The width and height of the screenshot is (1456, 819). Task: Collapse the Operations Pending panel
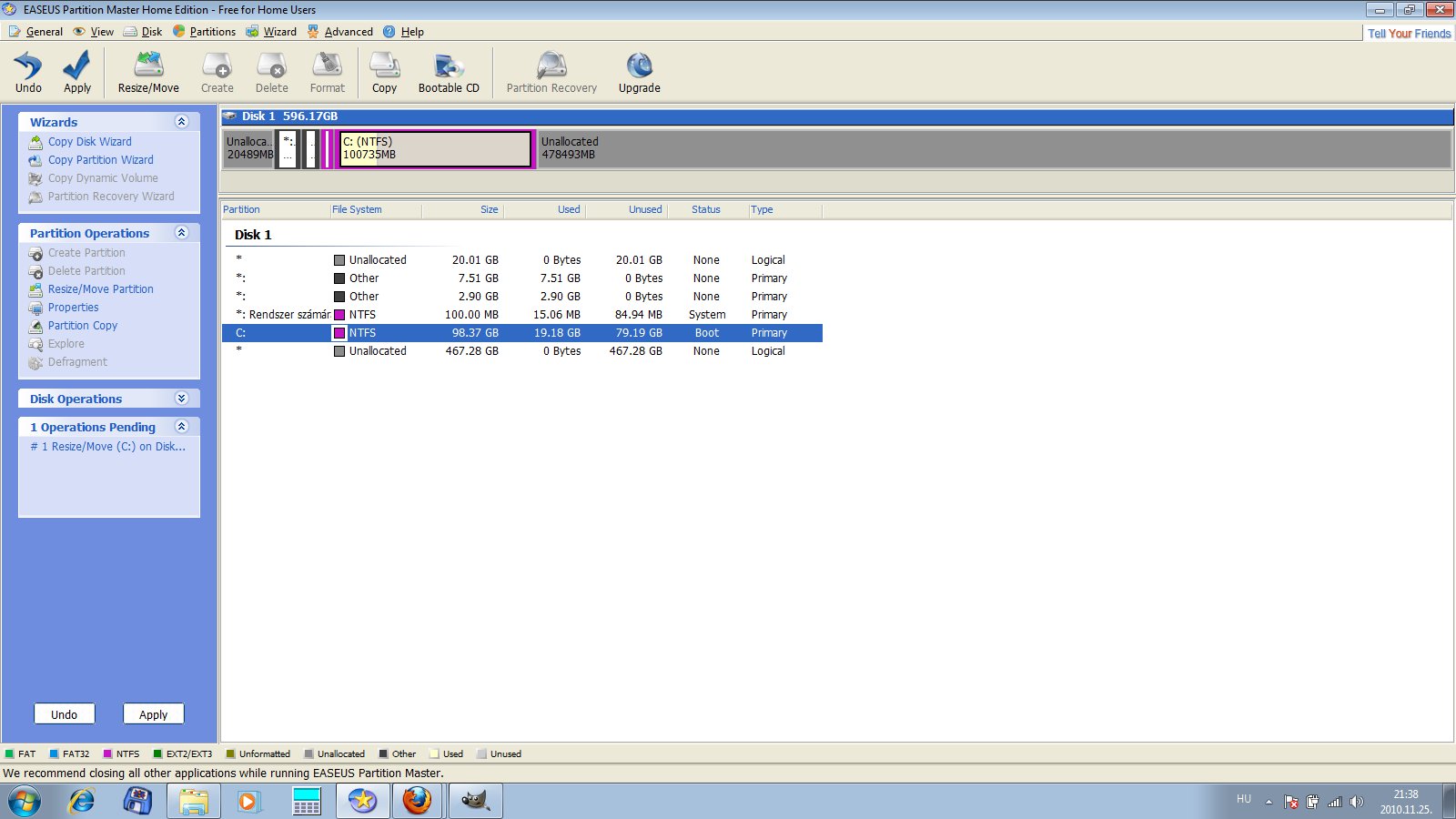181,427
